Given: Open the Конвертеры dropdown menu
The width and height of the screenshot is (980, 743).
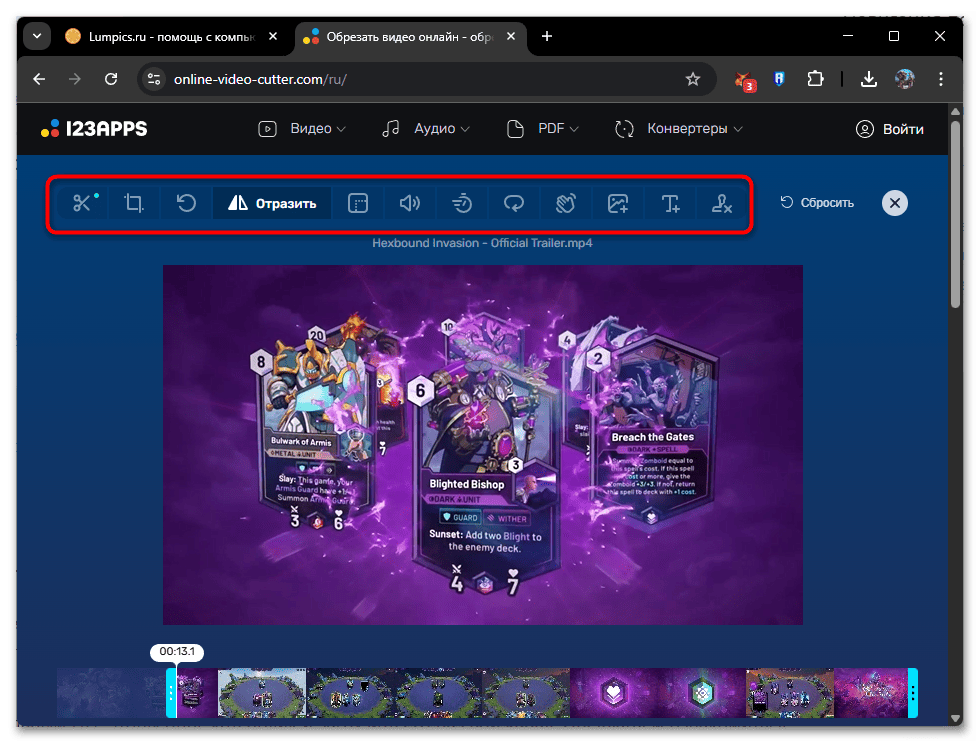Looking at the screenshot, I should tap(679, 129).
